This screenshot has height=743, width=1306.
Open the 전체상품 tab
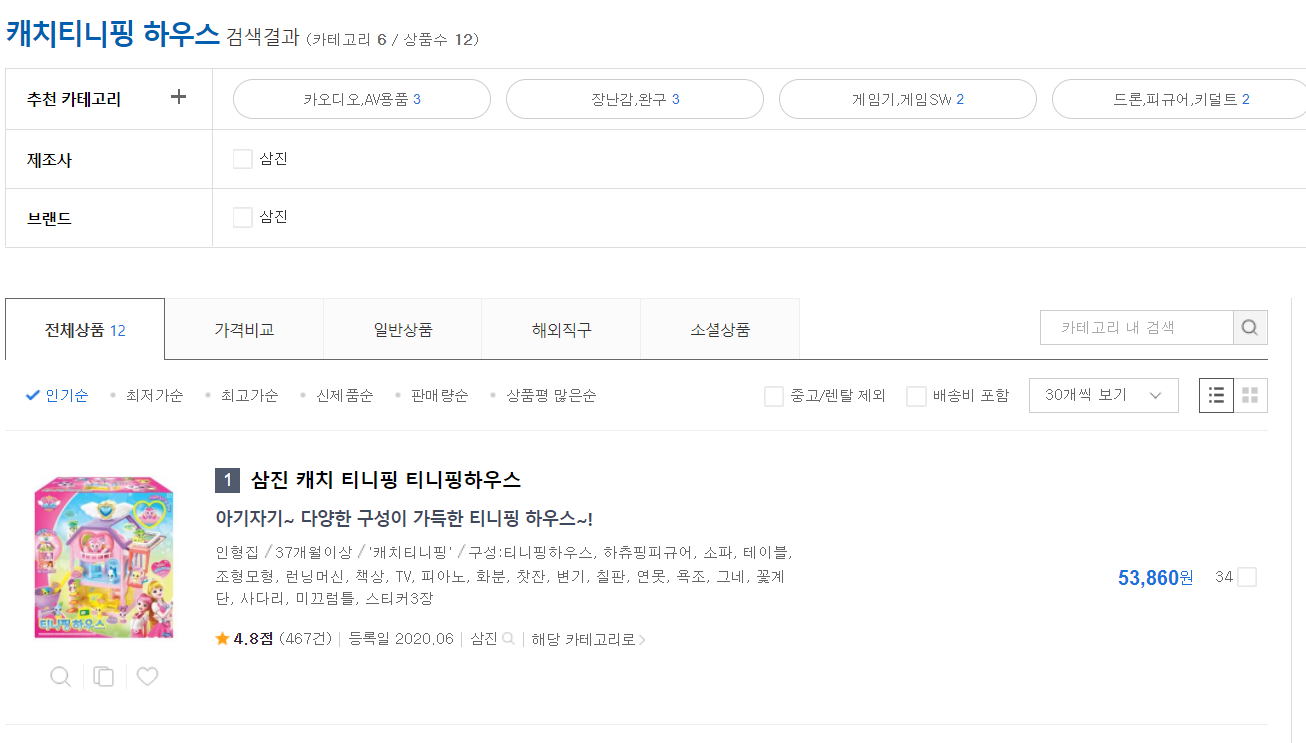pyautogui.click(x=85, y=329)
